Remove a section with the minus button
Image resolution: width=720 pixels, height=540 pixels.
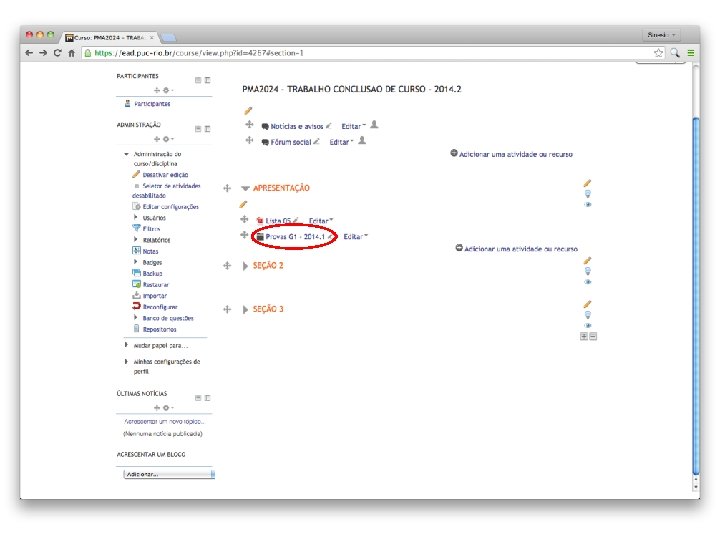pyautogui.click(x=593, y=337)
